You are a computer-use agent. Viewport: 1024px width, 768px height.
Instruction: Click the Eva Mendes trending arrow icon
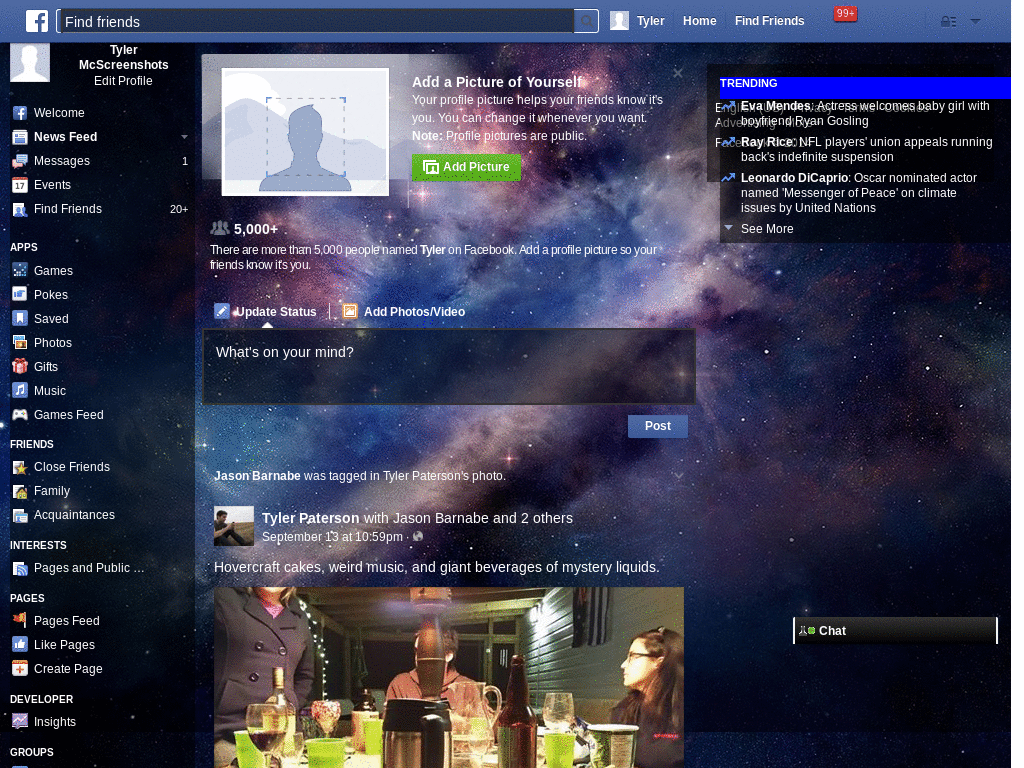pos(729,106)
